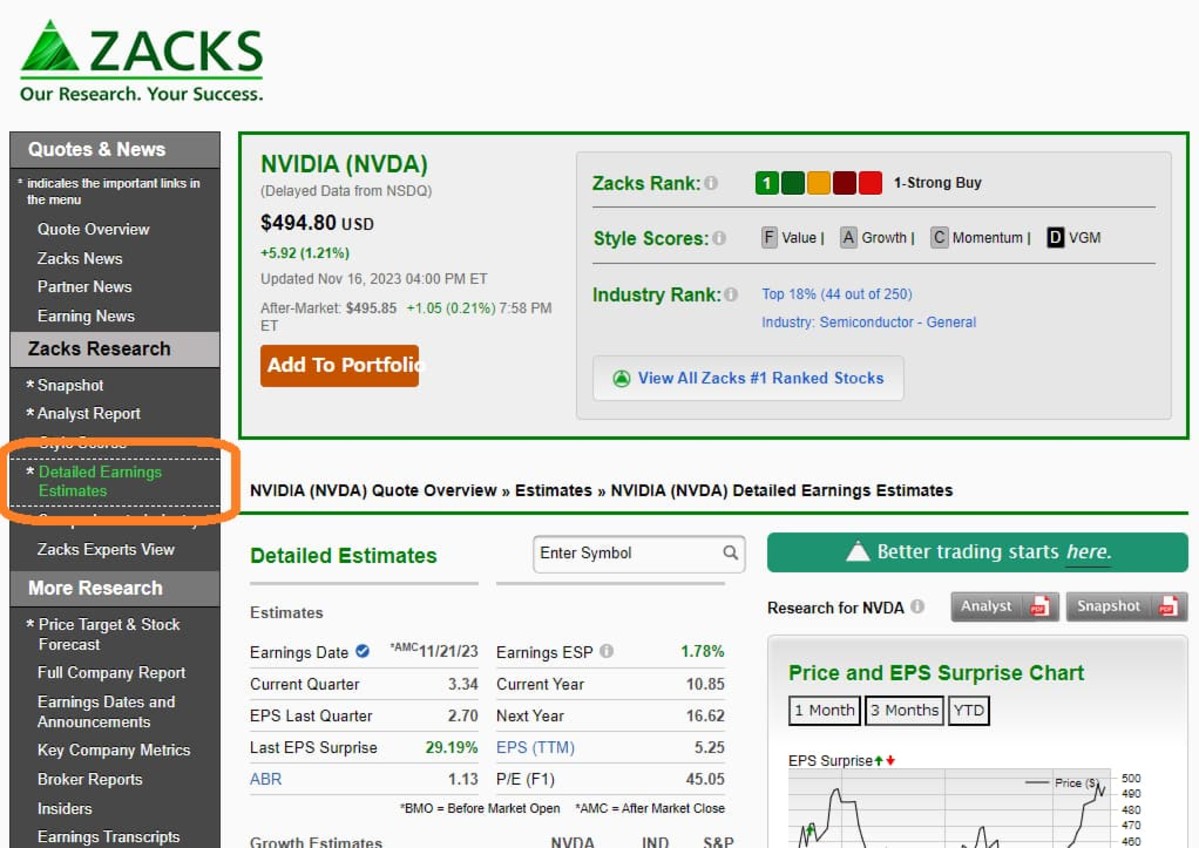Image resolution: width=1199 pixels, height=848 pixels.
Task: Open Key Company Metrics
Action: point(114,750)
